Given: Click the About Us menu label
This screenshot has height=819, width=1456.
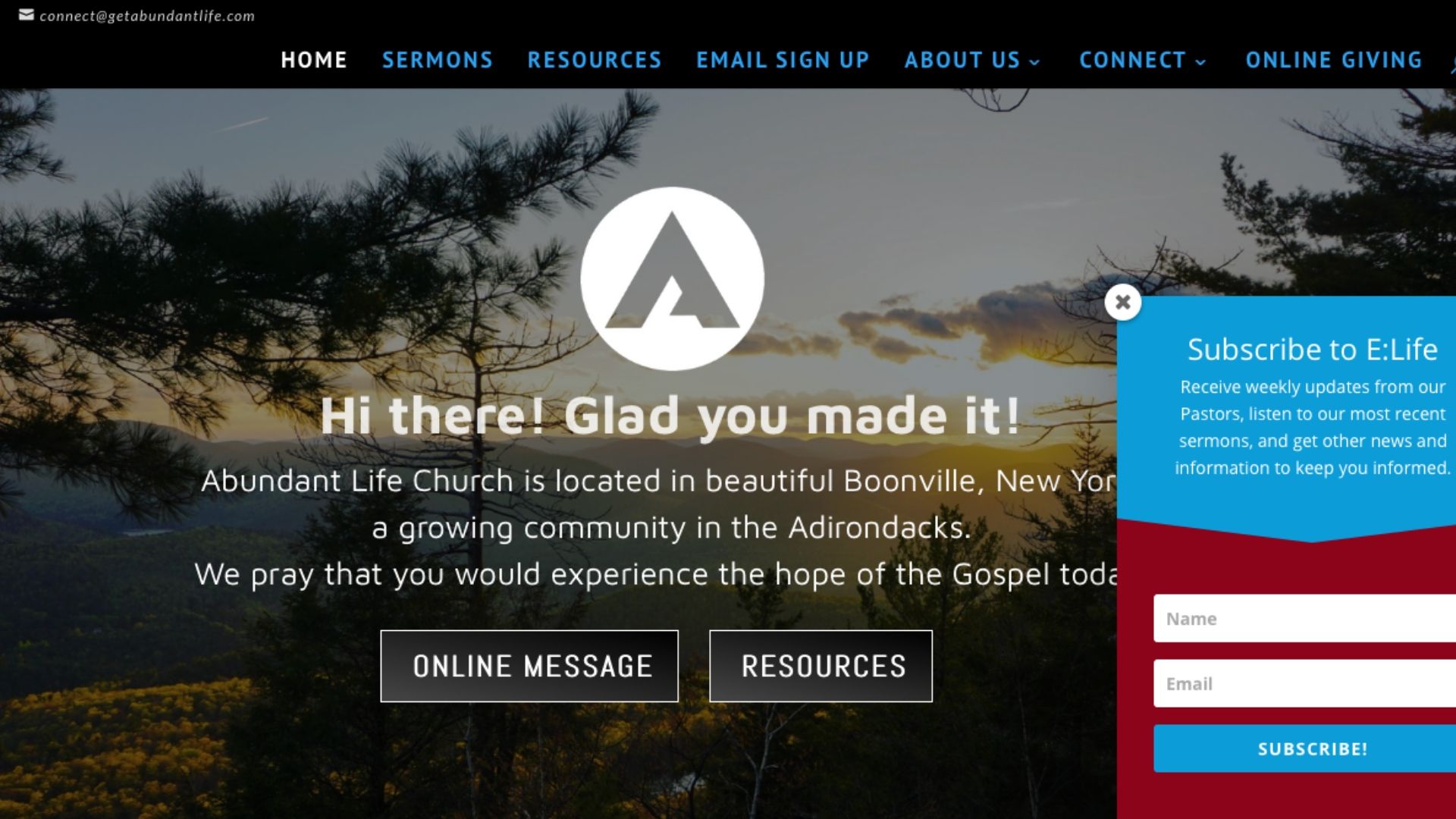Looking at the screenshot, I should (x=962, y=60).
